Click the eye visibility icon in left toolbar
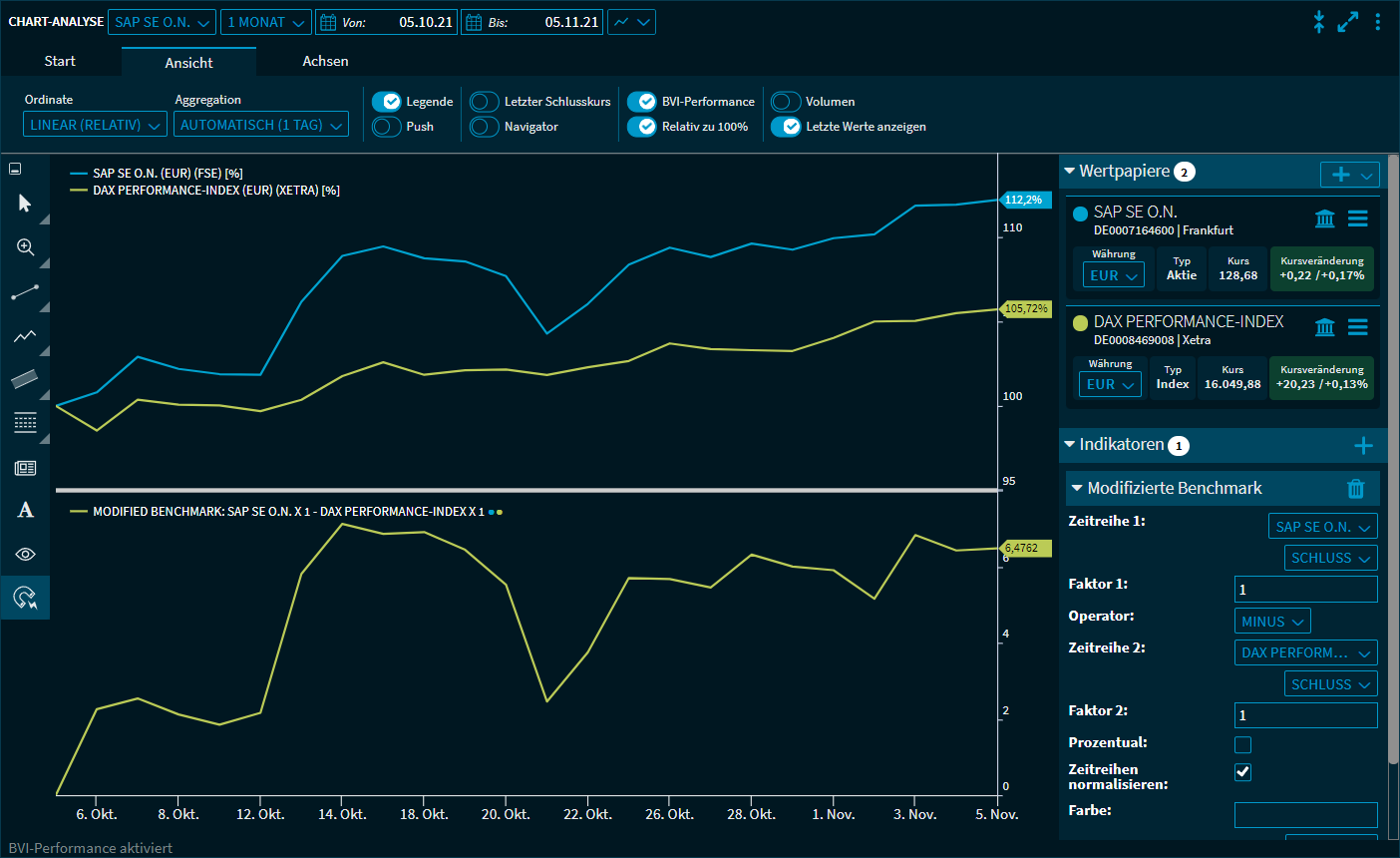Image resolution: width=1400 pixels, height=858 pixels. click(25, 554)
